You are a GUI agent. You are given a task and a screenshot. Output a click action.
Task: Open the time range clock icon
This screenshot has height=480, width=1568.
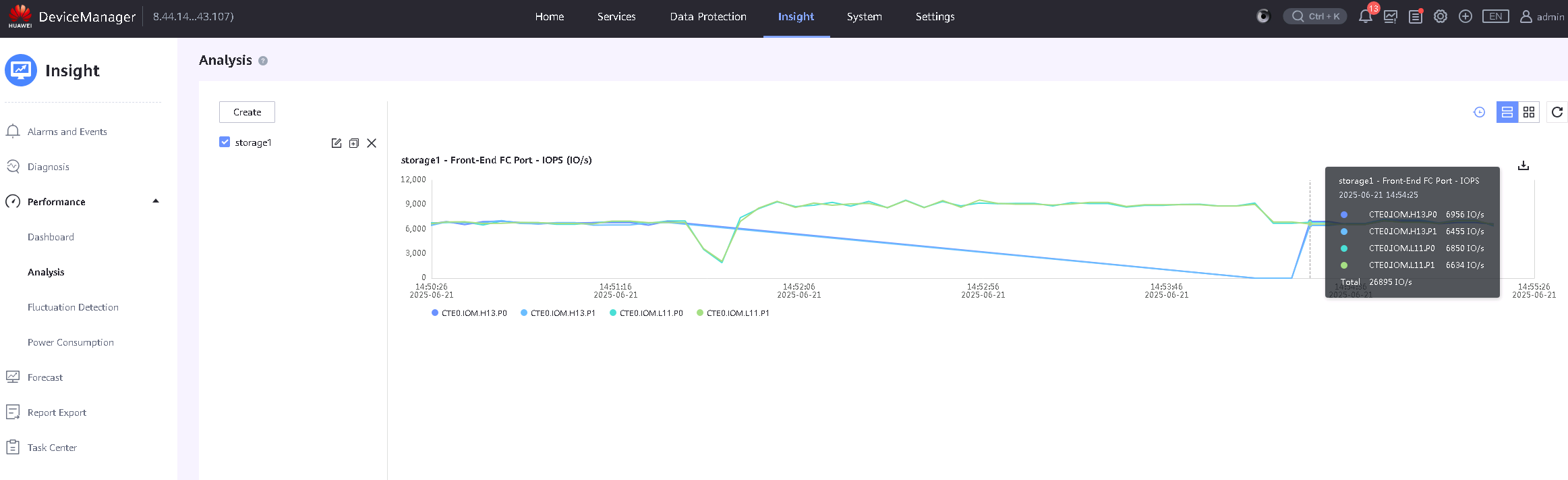[x=1479, y=112]
